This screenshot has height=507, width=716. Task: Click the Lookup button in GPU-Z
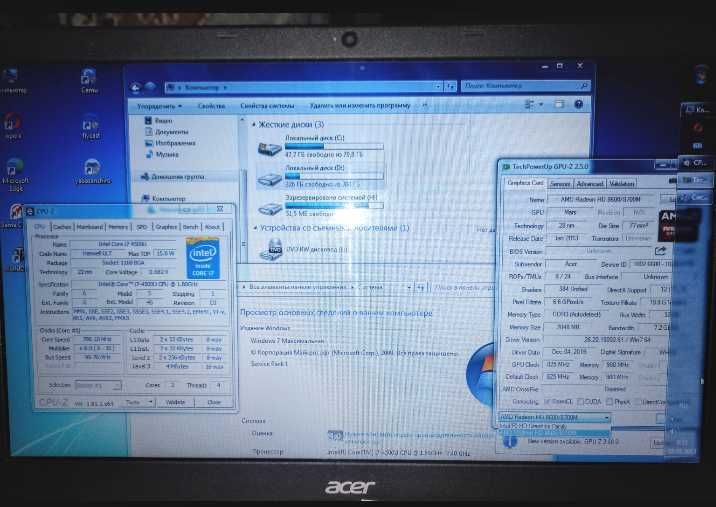pos(670,199)
